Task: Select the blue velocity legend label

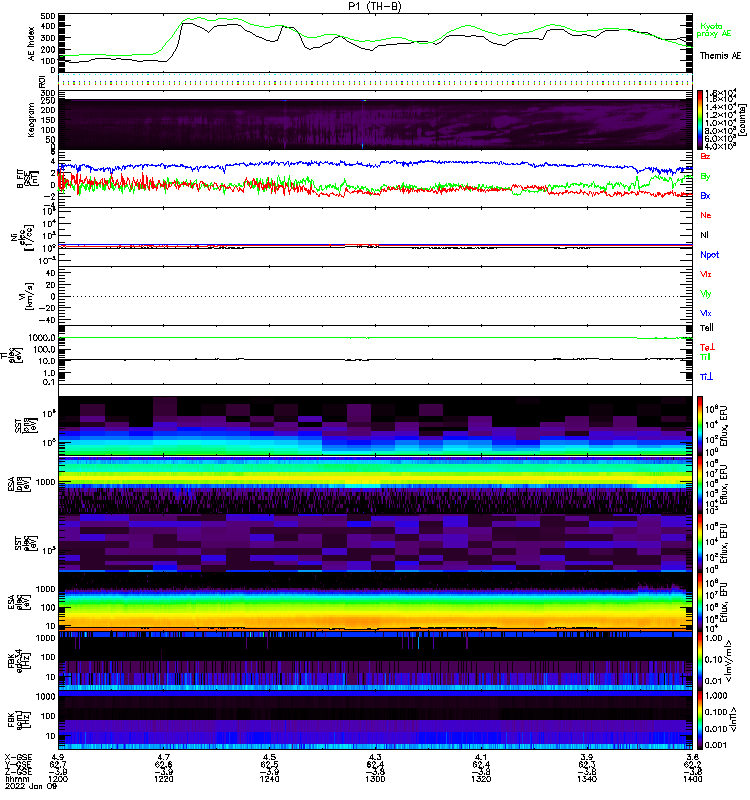Action: pyautogui.click(x=706, y=314)
